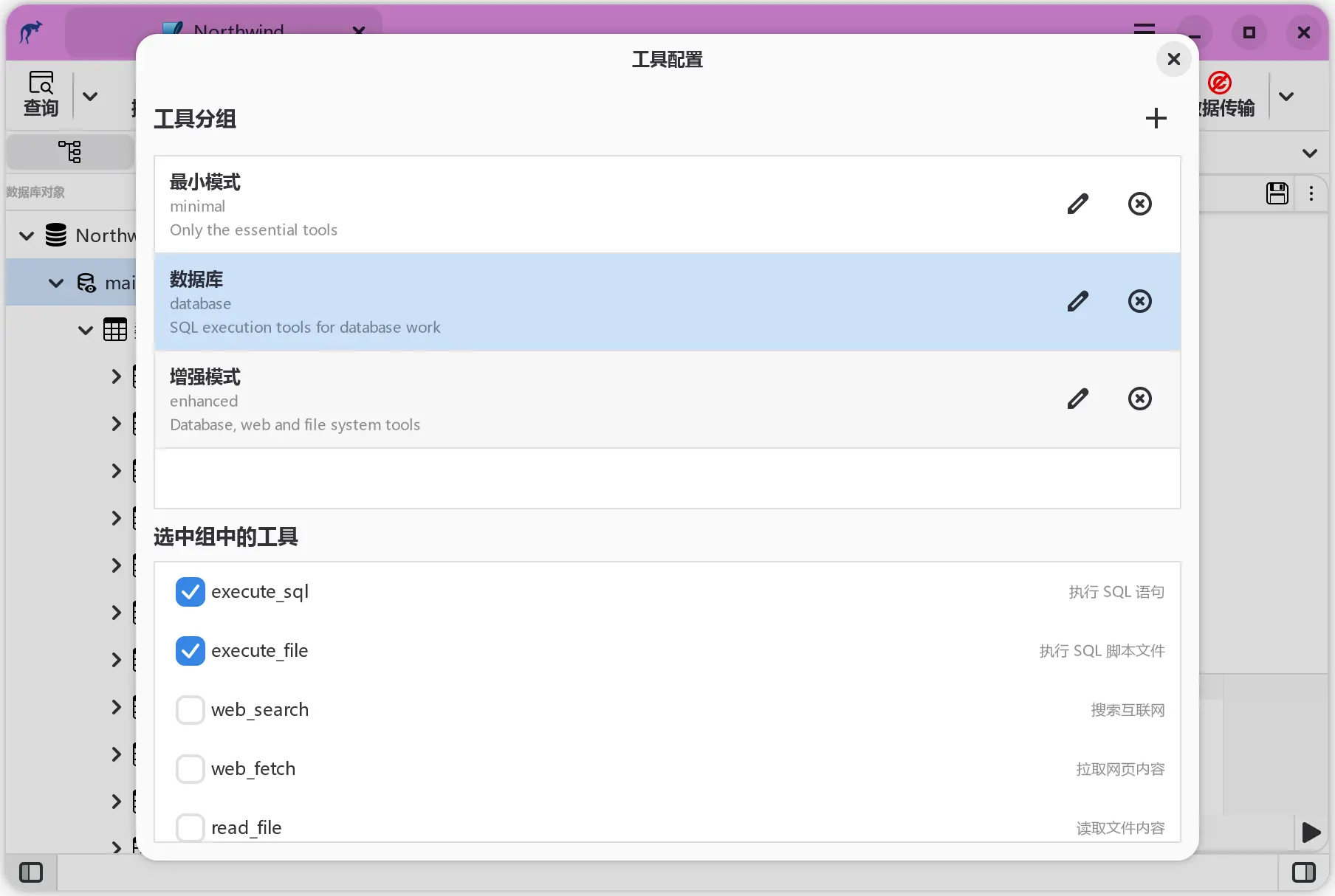Open the vertical three-dot menu
This screenshot has width=1335, height=896.
click(x=1311, y=193)
